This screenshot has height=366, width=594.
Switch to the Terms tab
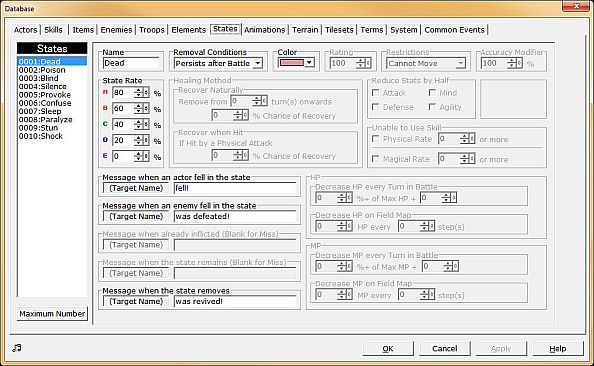372,30
